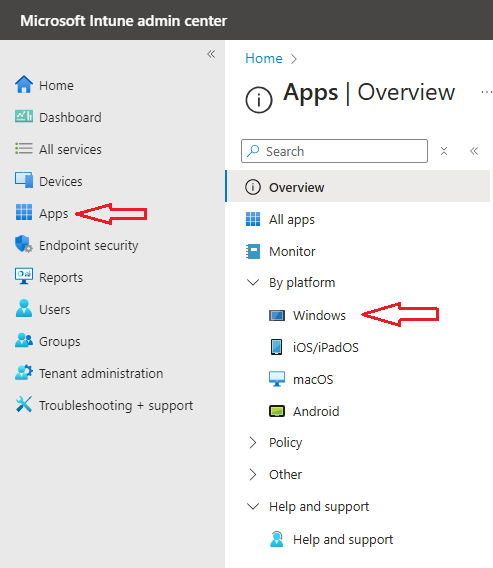Expand the Policy section
This screenshot has width=493, height=568.
click(x=253, y=442)
